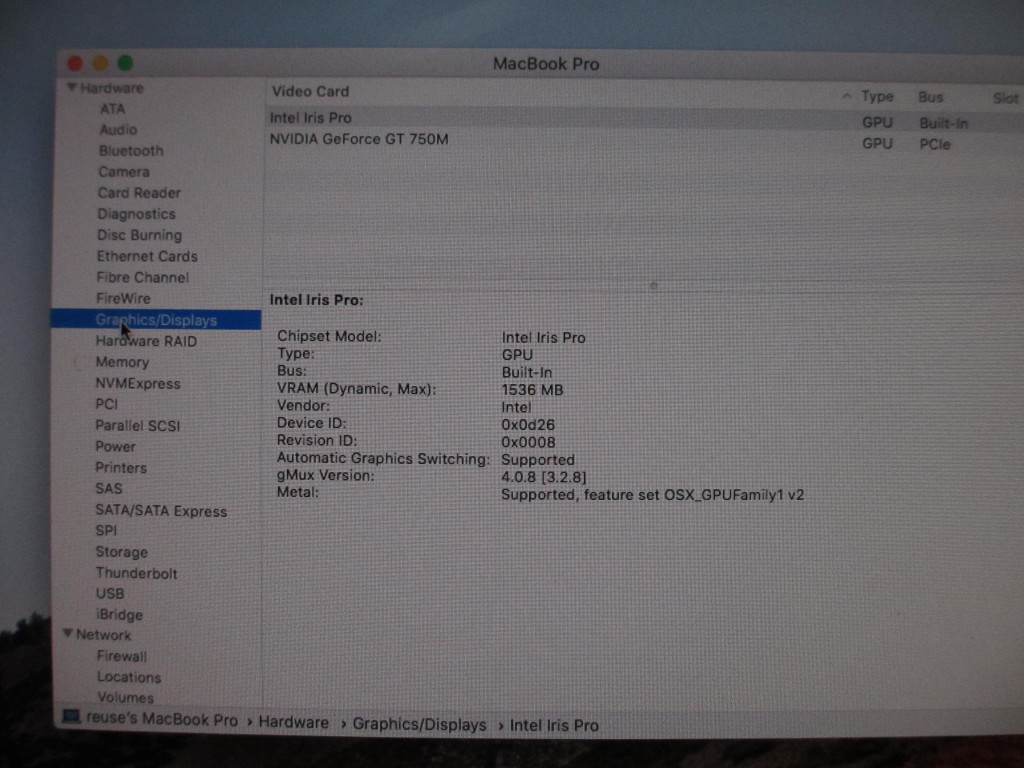Sort by Video Card column header
Image resolution: width=1024 pixels, height=768 pixels.
click(310, 91)
